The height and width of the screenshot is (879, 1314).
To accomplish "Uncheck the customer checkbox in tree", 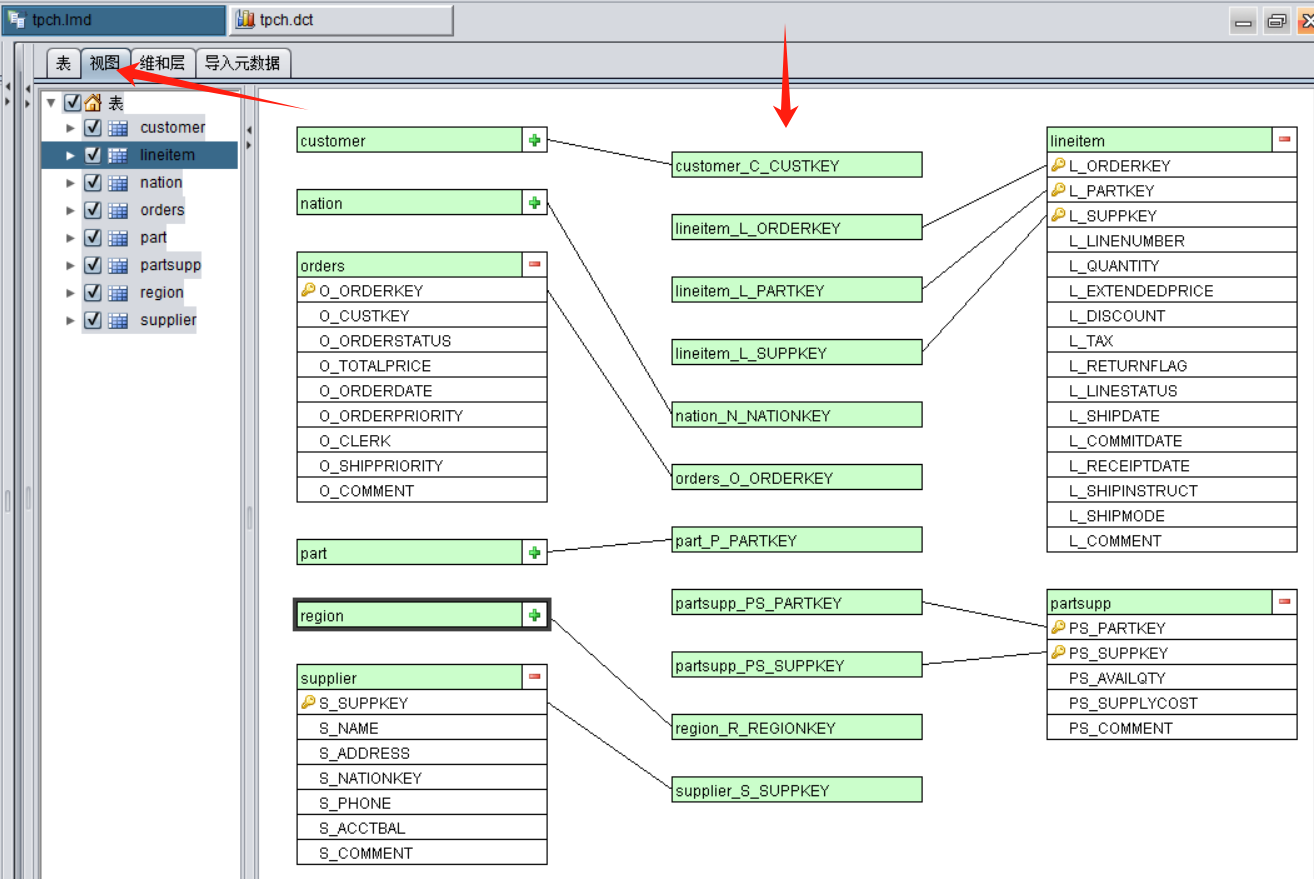I will (x=93, y=128).
